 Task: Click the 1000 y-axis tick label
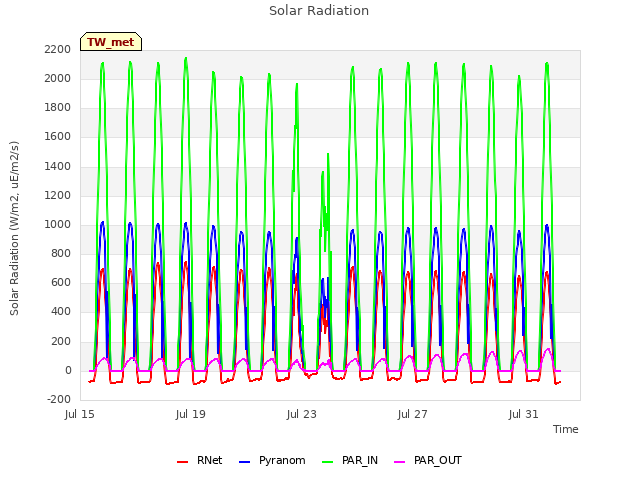(58, 224)
